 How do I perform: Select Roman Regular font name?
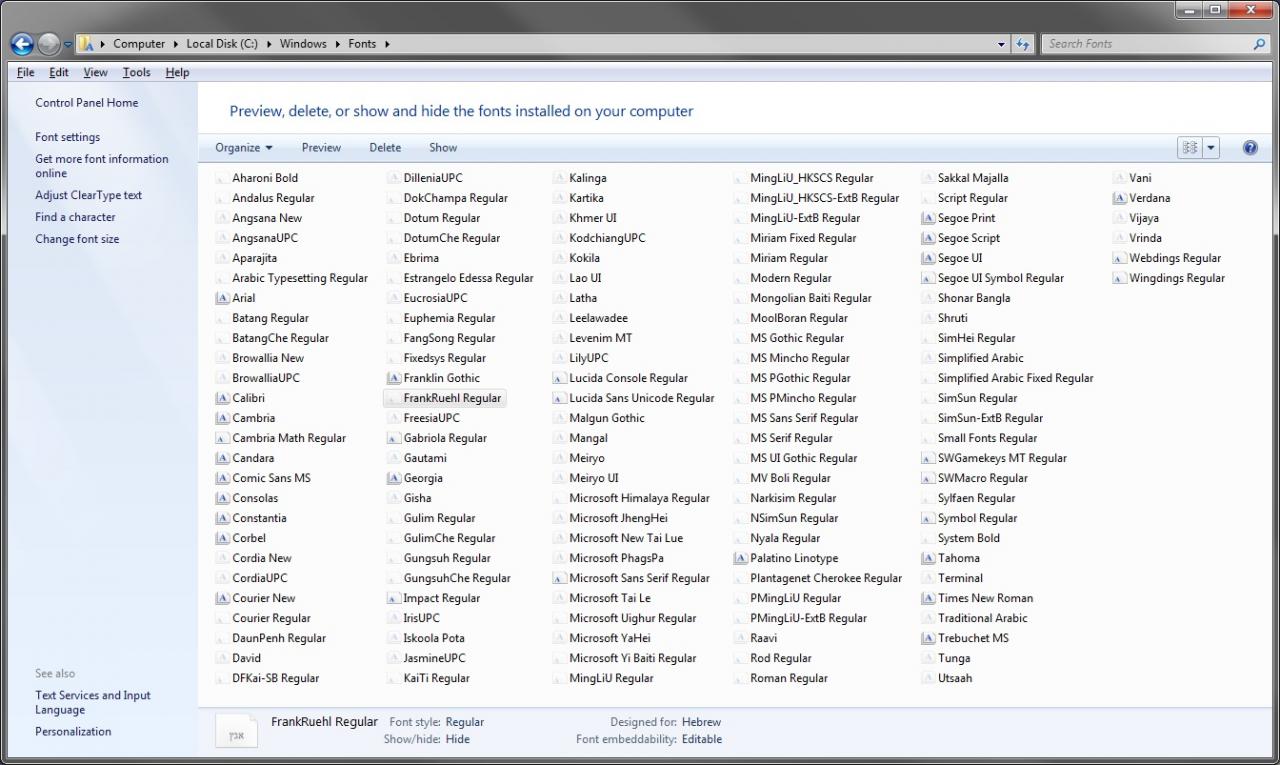click(x=789, y=678)
